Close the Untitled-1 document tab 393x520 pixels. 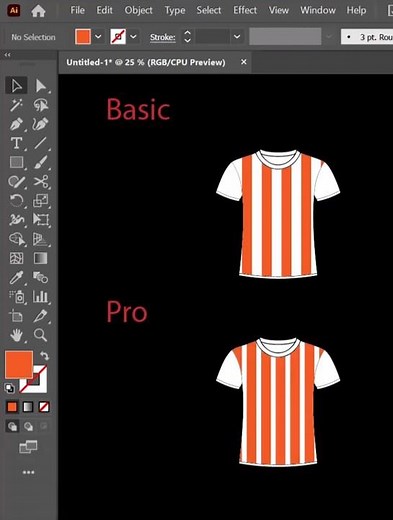tap(244, 62)
